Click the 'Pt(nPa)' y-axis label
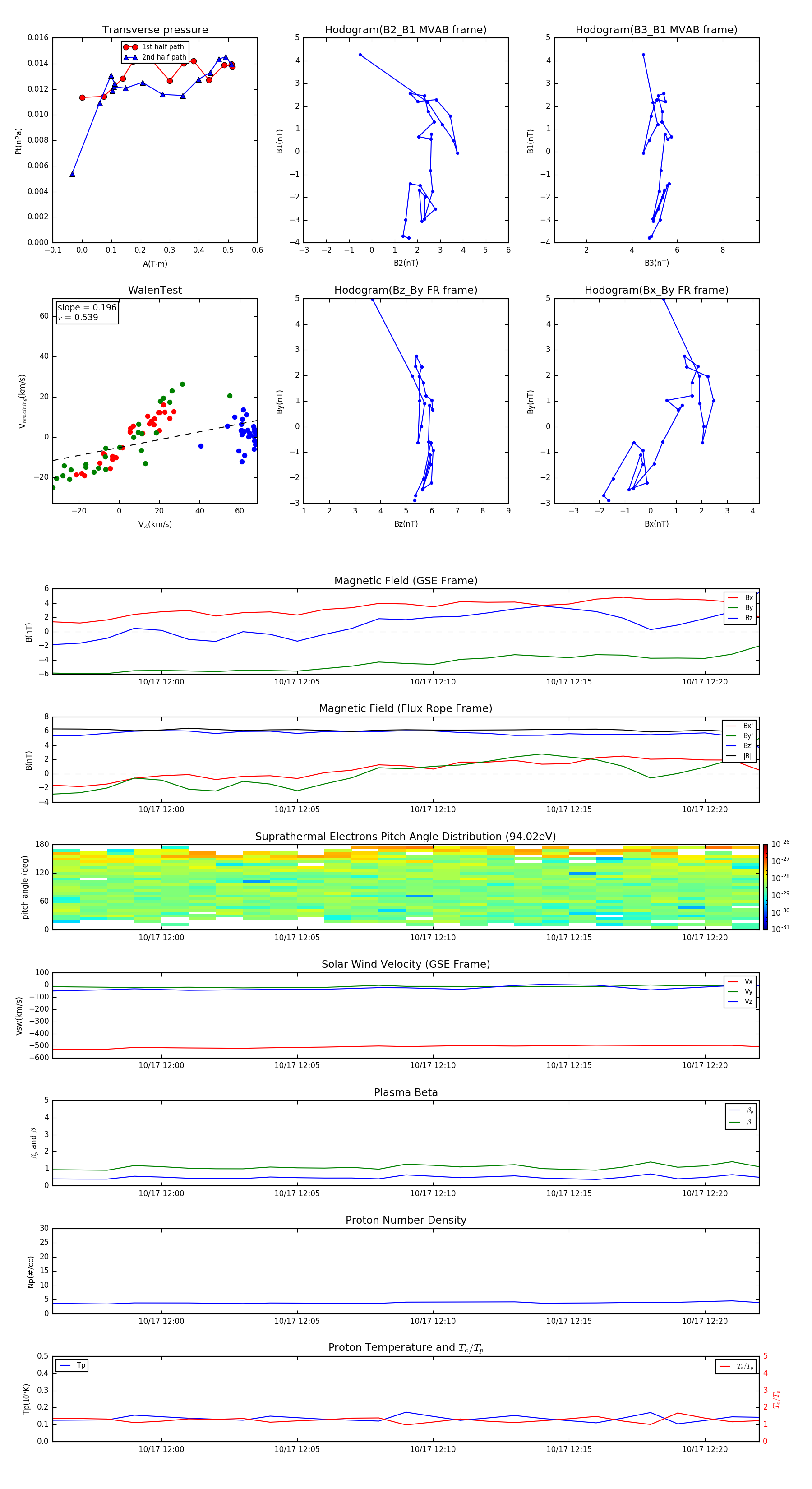 click(18, 140)
